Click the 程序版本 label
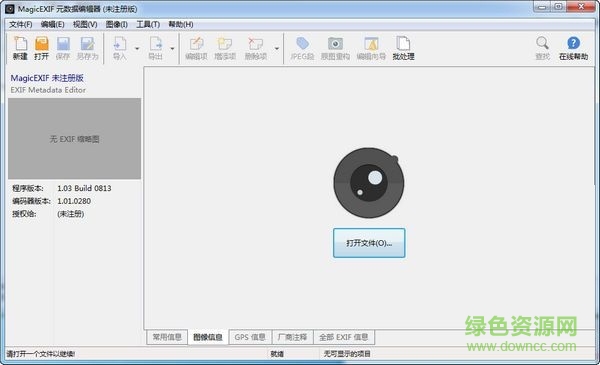Image resolution: width=600 pixels, height=365 pixels. 28,188
